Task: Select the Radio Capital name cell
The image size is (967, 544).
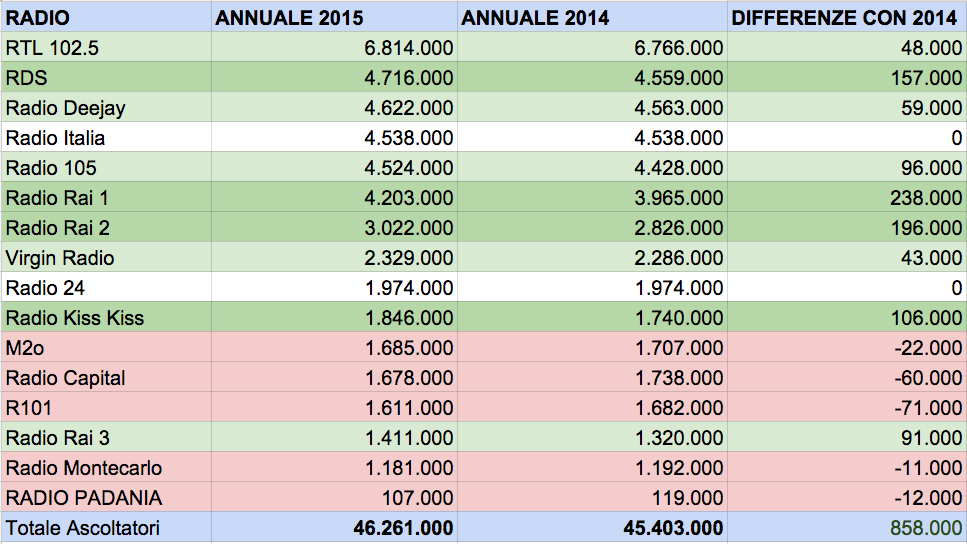Action: click(106, 378)
